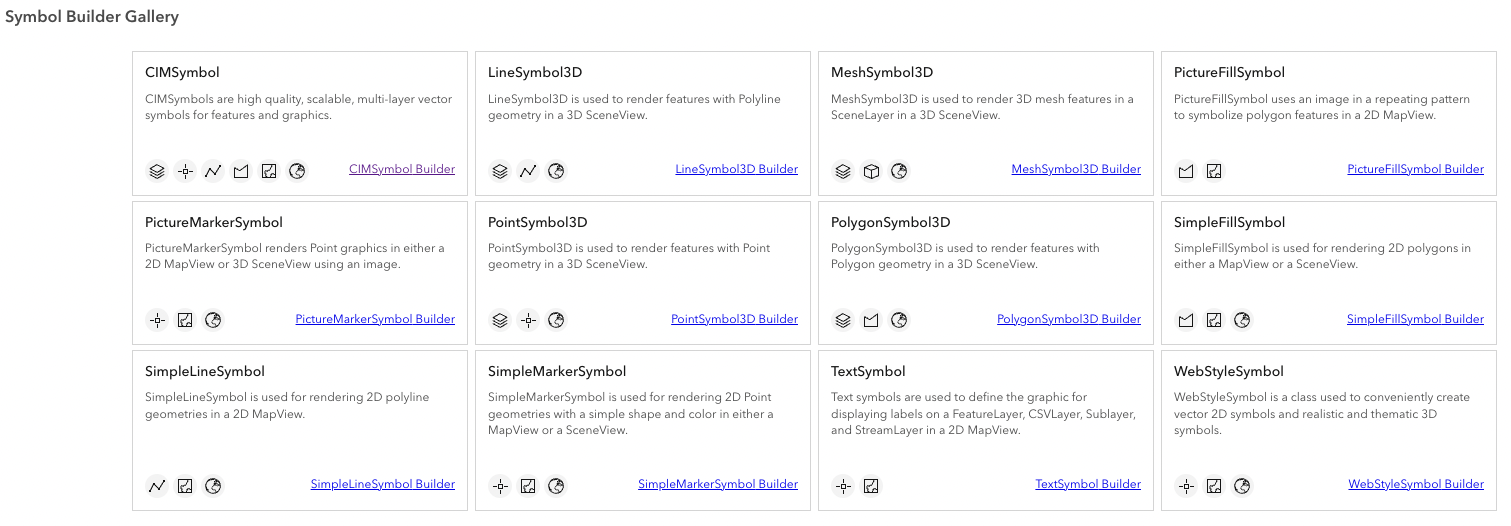This screenshot has height=526, width=1511.
Task: Click the polyline icon in LineSymbol3D card
Action: (x=528, y=171)
